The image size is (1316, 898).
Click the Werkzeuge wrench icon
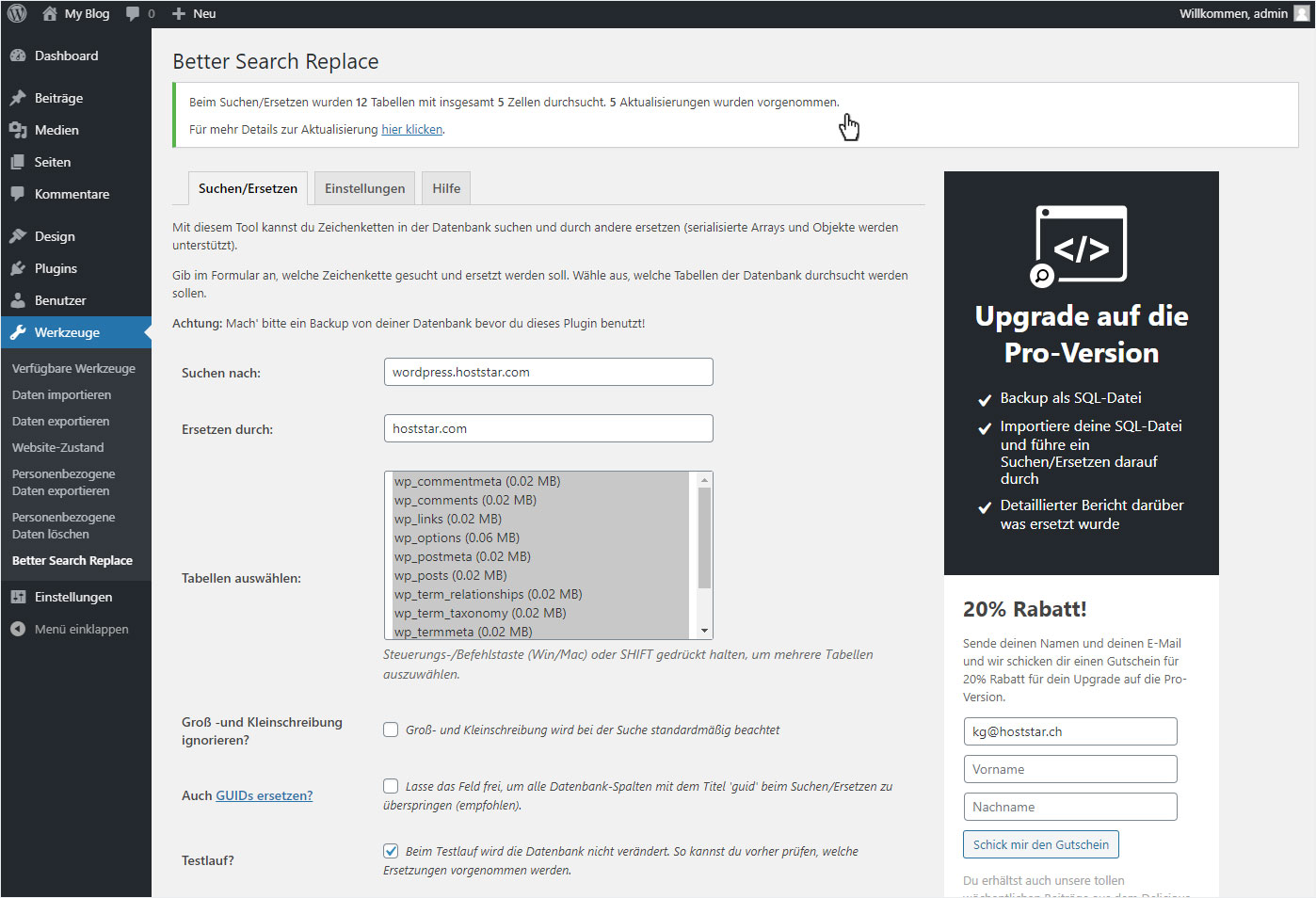(x=18, y=332)
